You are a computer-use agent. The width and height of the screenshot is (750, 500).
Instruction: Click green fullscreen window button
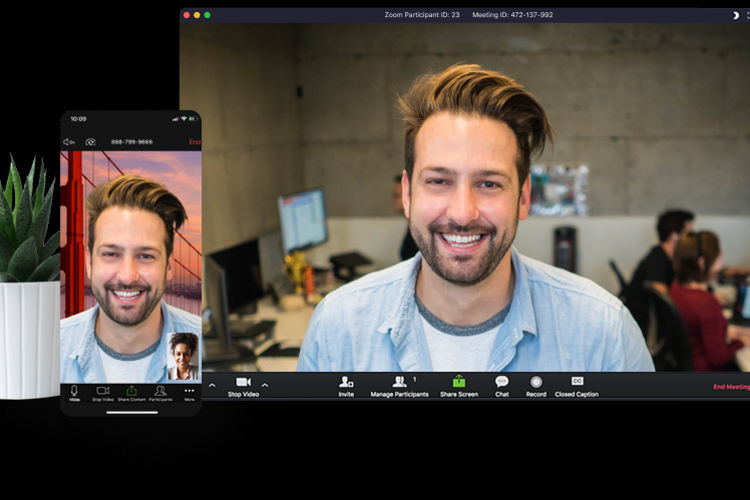click(207, 15)
